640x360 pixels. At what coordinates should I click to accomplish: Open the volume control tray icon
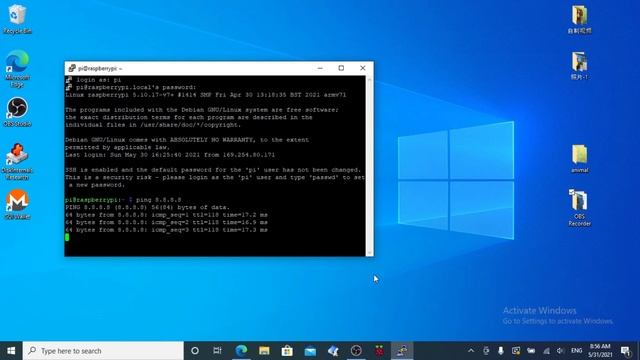pos(560,351)
